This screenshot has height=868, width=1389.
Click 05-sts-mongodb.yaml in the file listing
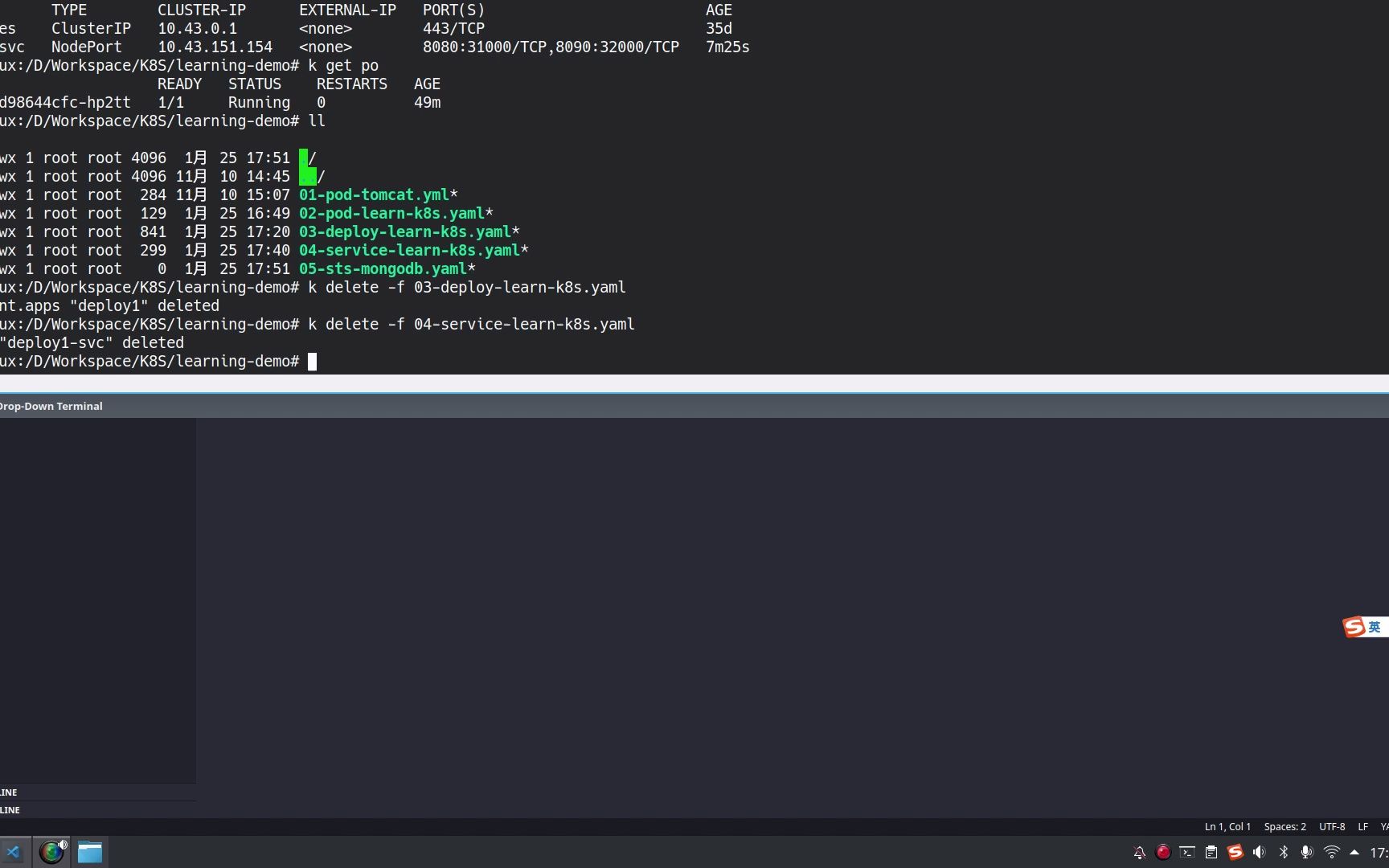[x=383, y=268]
